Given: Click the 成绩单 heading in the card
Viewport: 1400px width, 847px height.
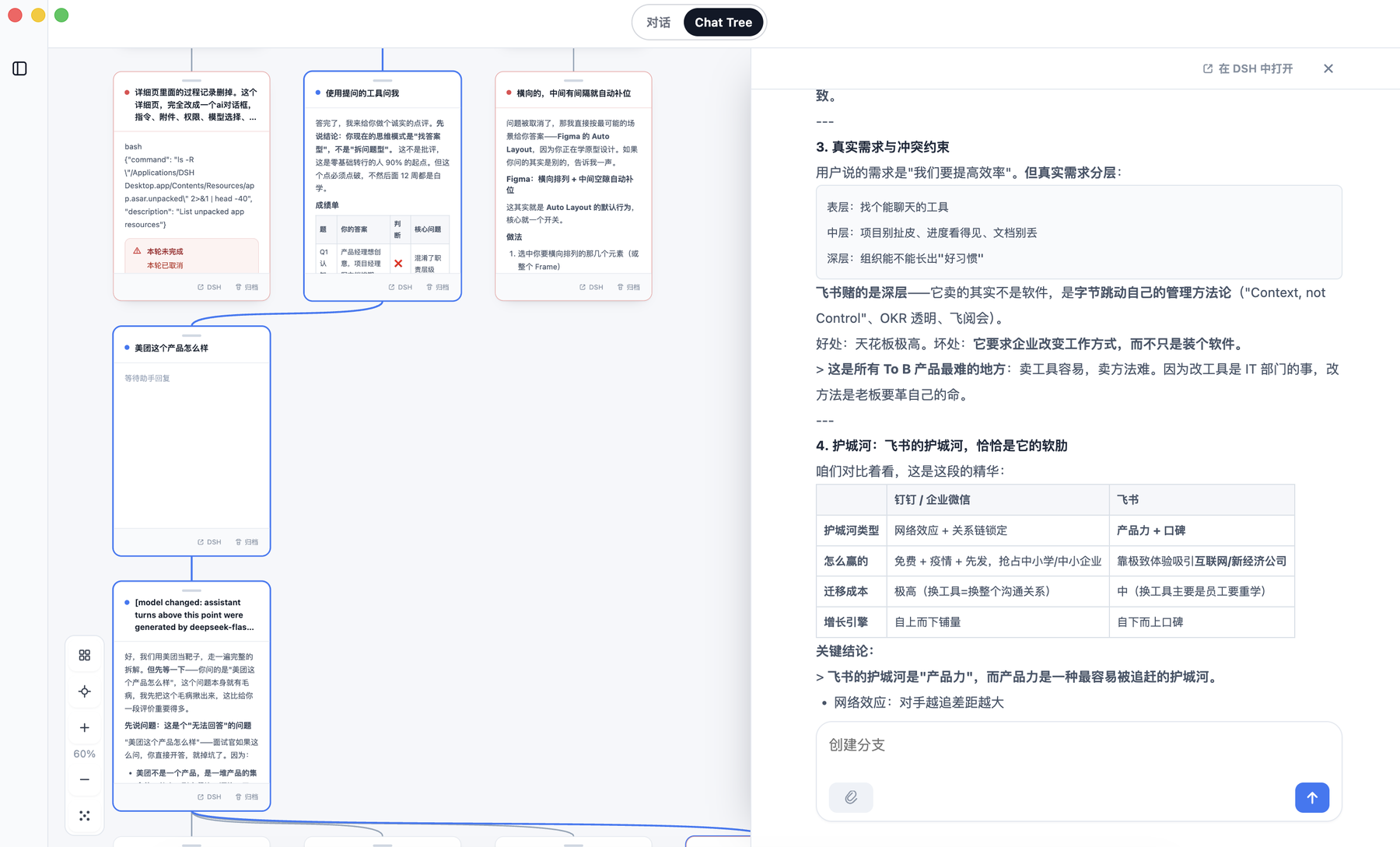Looking at the screenshot, I should tap(327, 205).
